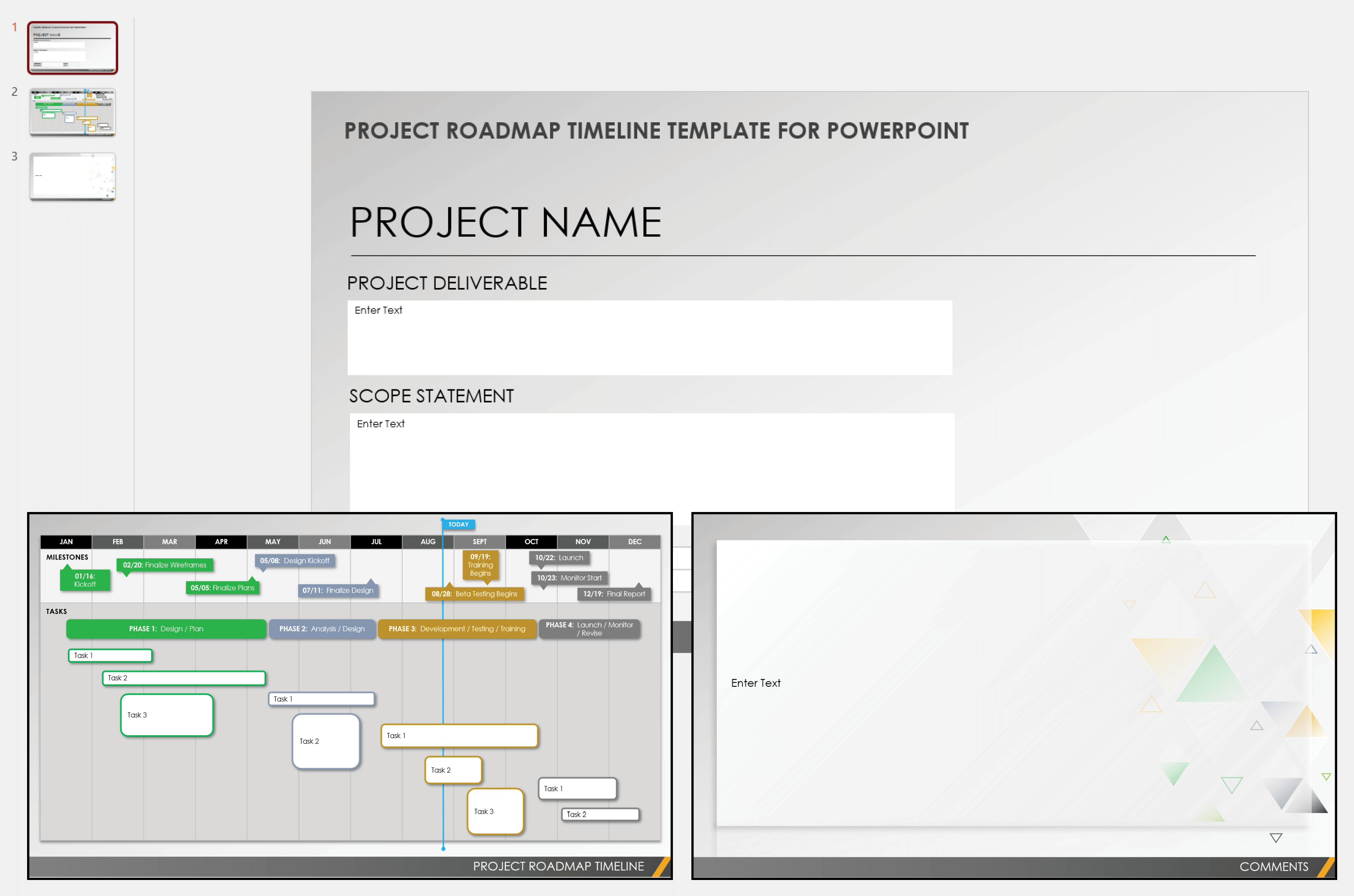This screenshot has height=896, width=1354.
Task: Select slide 3 comments thumbnail
Action: pyautogui.click(x=73, y=176)
